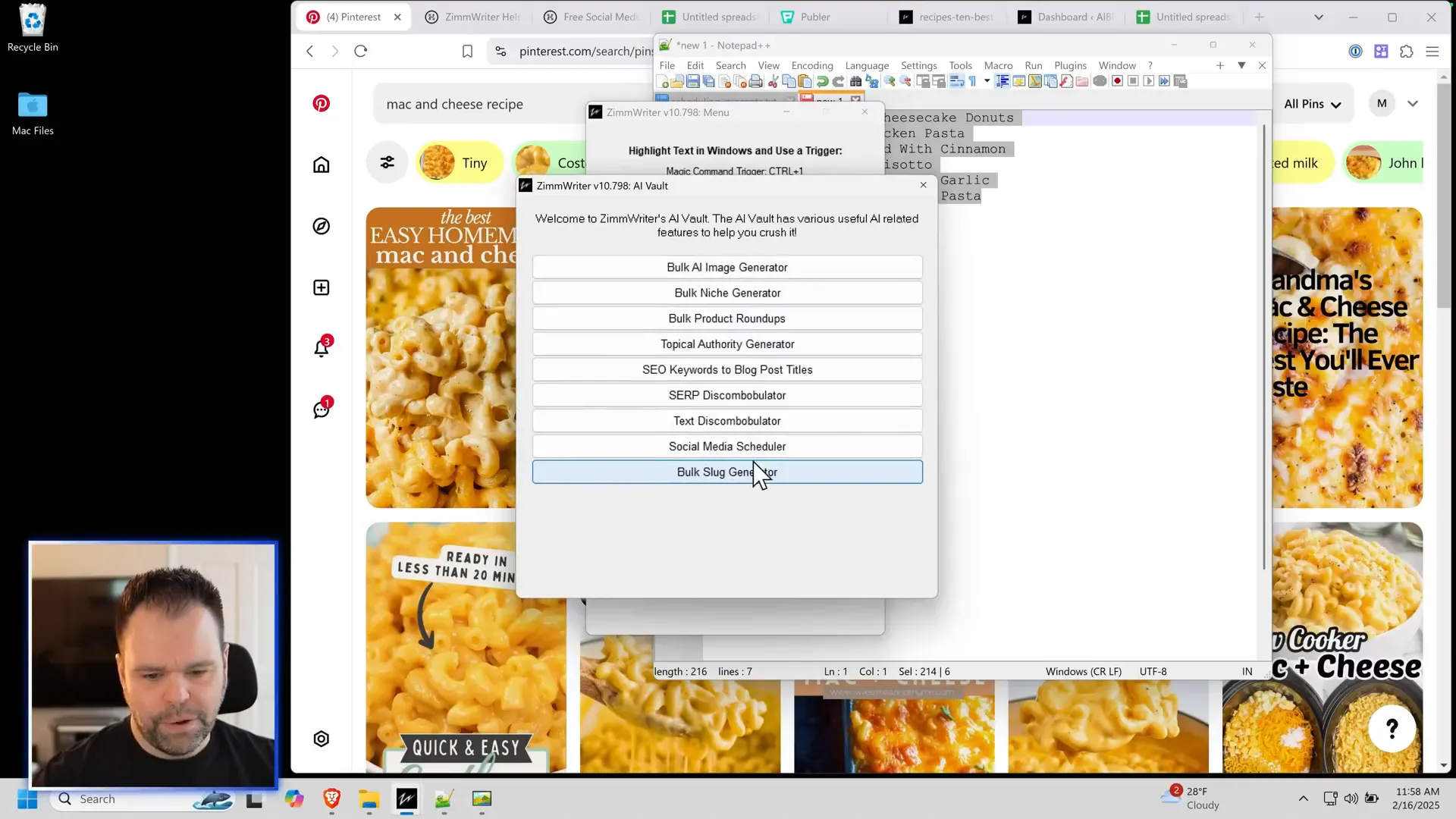Open the browser tab list chevron

(x=1319, y=17)
